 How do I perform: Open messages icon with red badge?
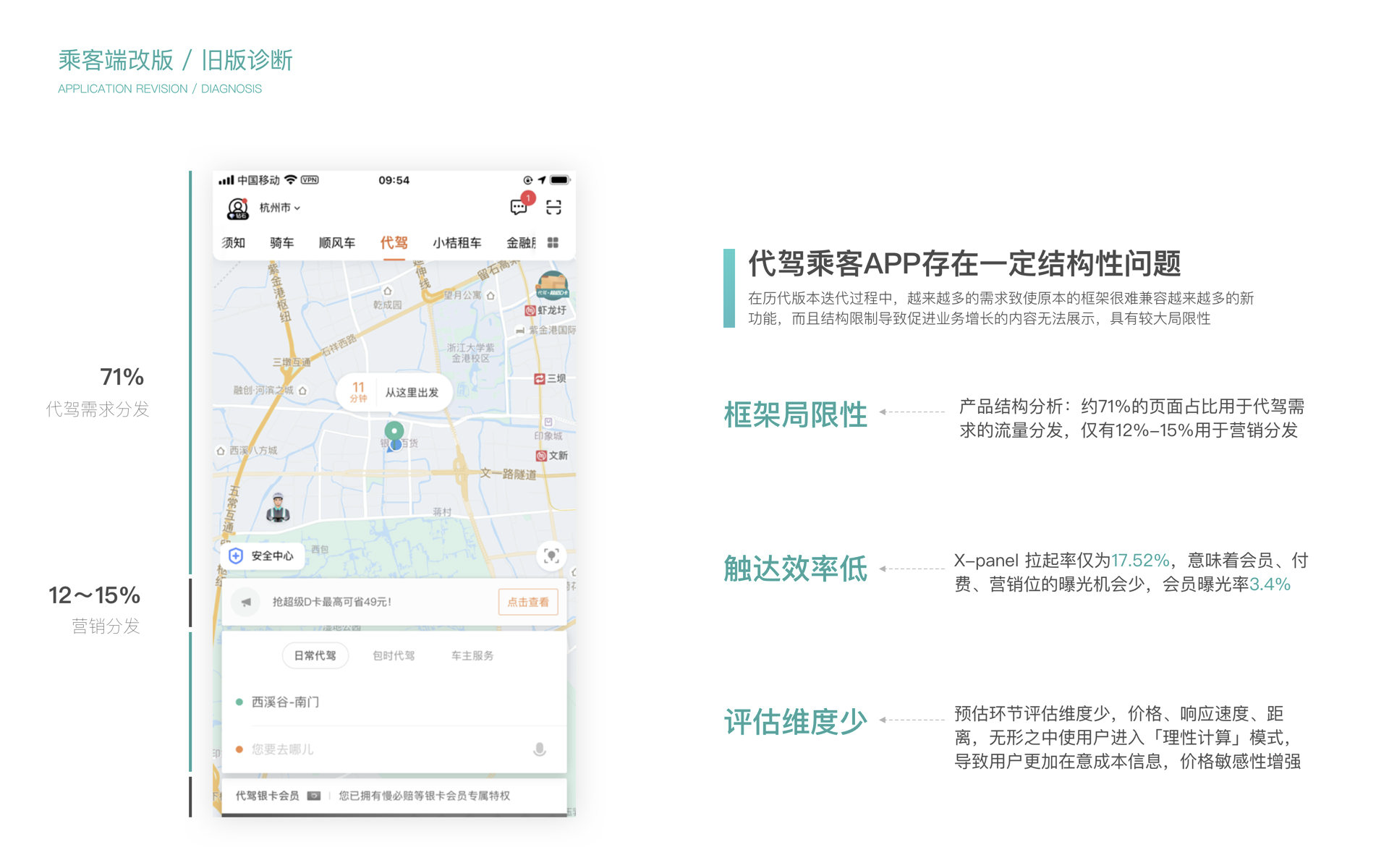click(519, 208)
